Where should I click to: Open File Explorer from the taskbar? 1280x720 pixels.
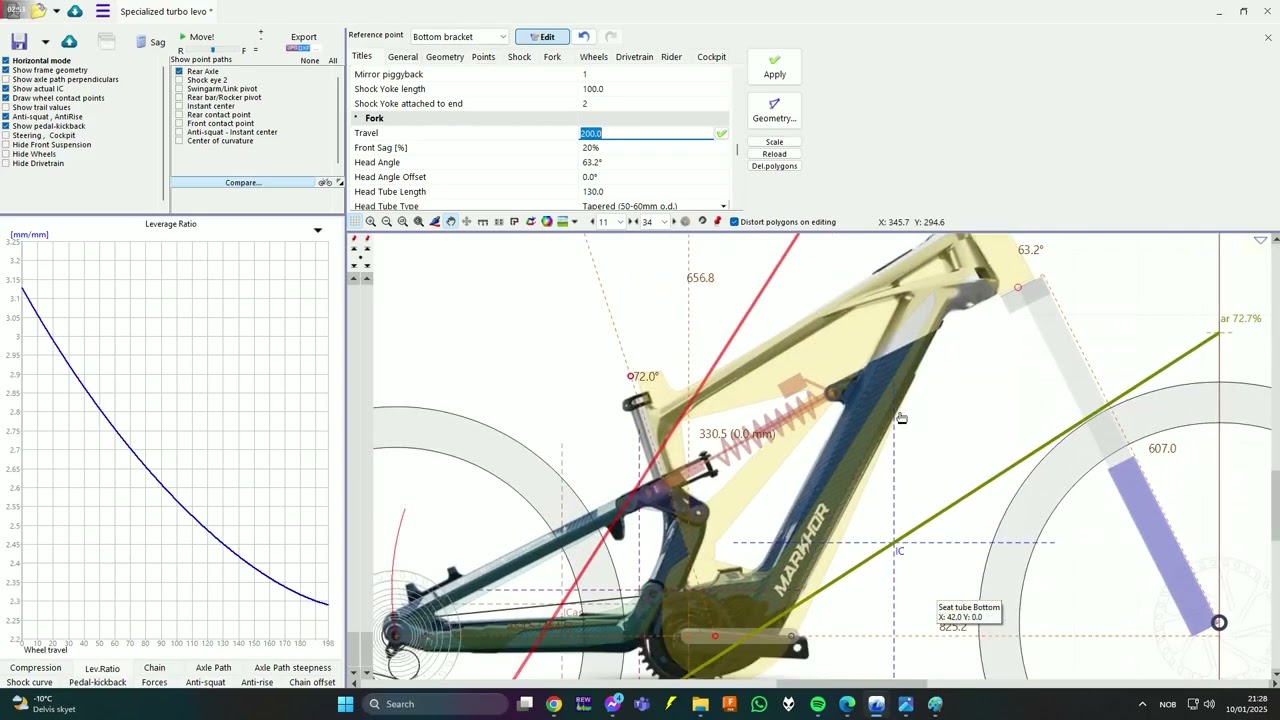[700, 704]
